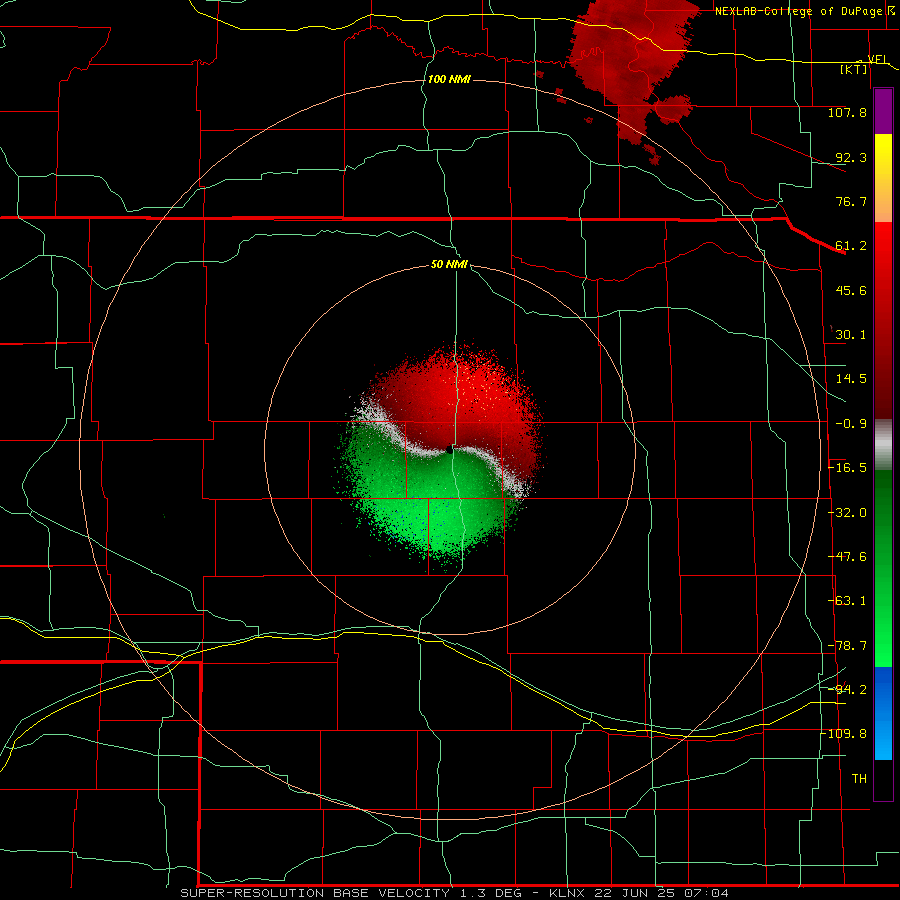Pick the purple segment of the velocity colorbar

(x=883, y=112)
